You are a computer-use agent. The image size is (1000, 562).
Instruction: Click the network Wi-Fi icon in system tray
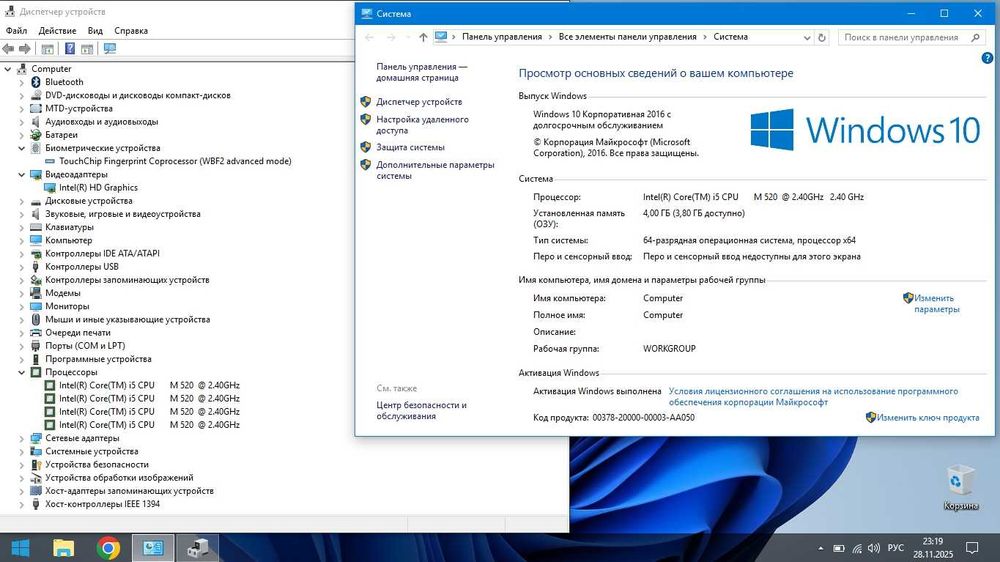tap(857, 549)
